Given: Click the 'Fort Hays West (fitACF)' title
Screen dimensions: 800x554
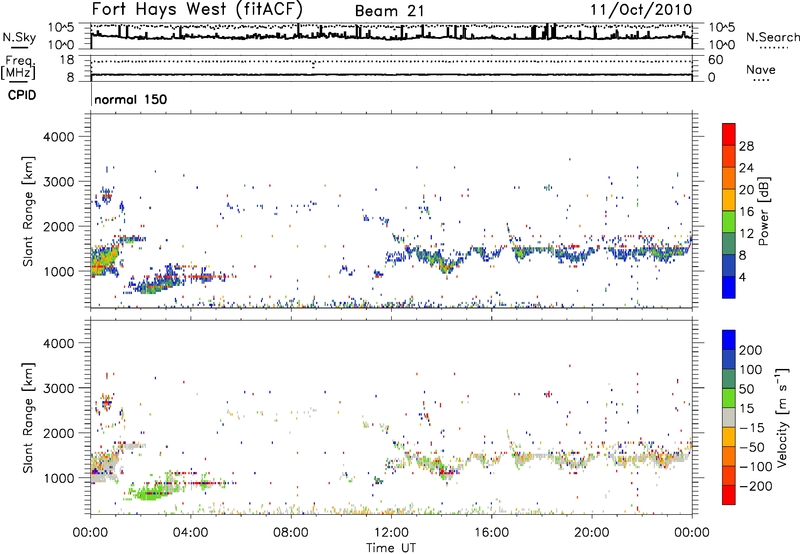Looking at the screenshot, I should pos(197,10).
